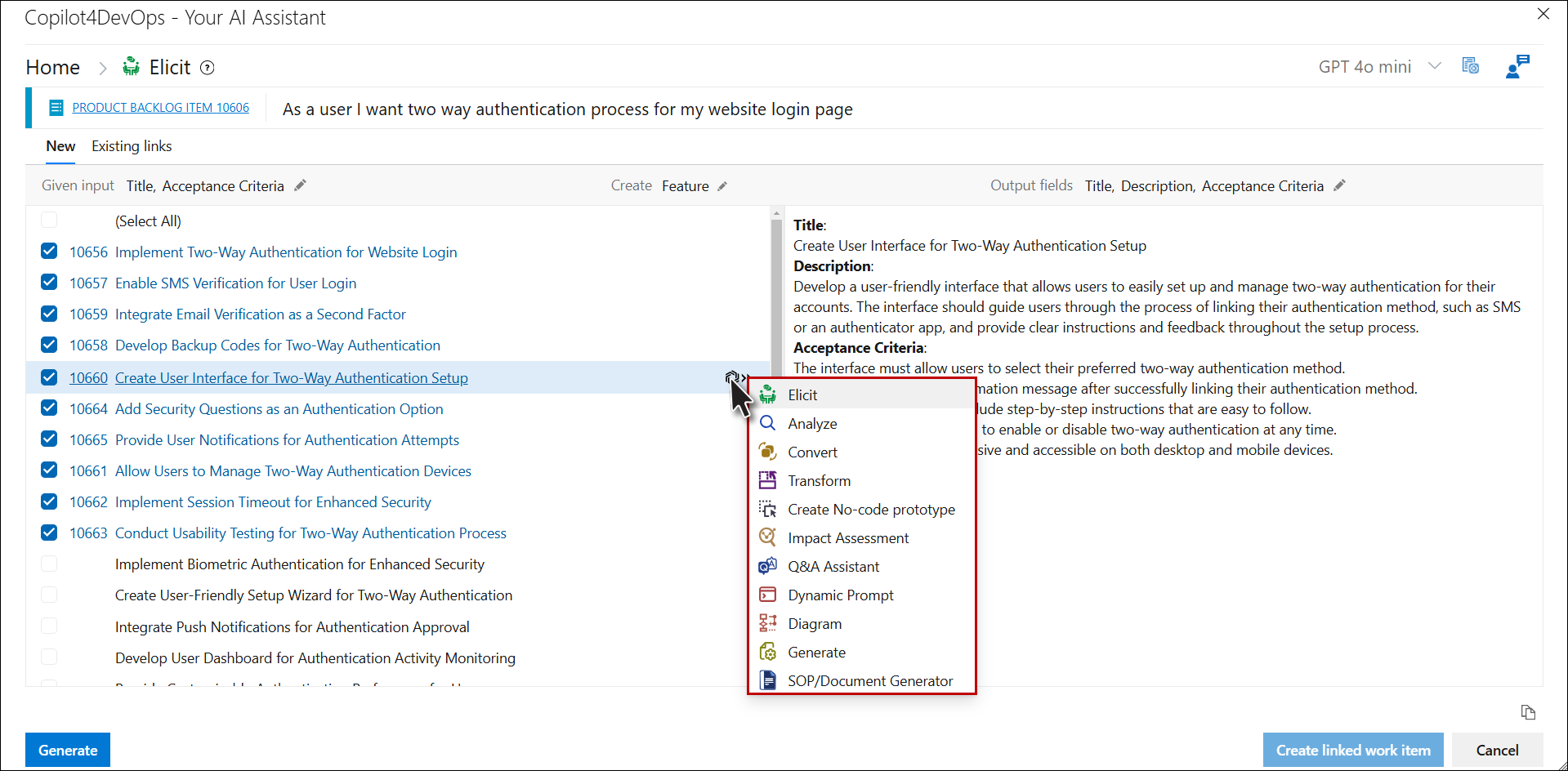This screenshot has height=771, width=1568.
Task: Select SOP/Document Generator menu entry
Action: click(862, 680)
